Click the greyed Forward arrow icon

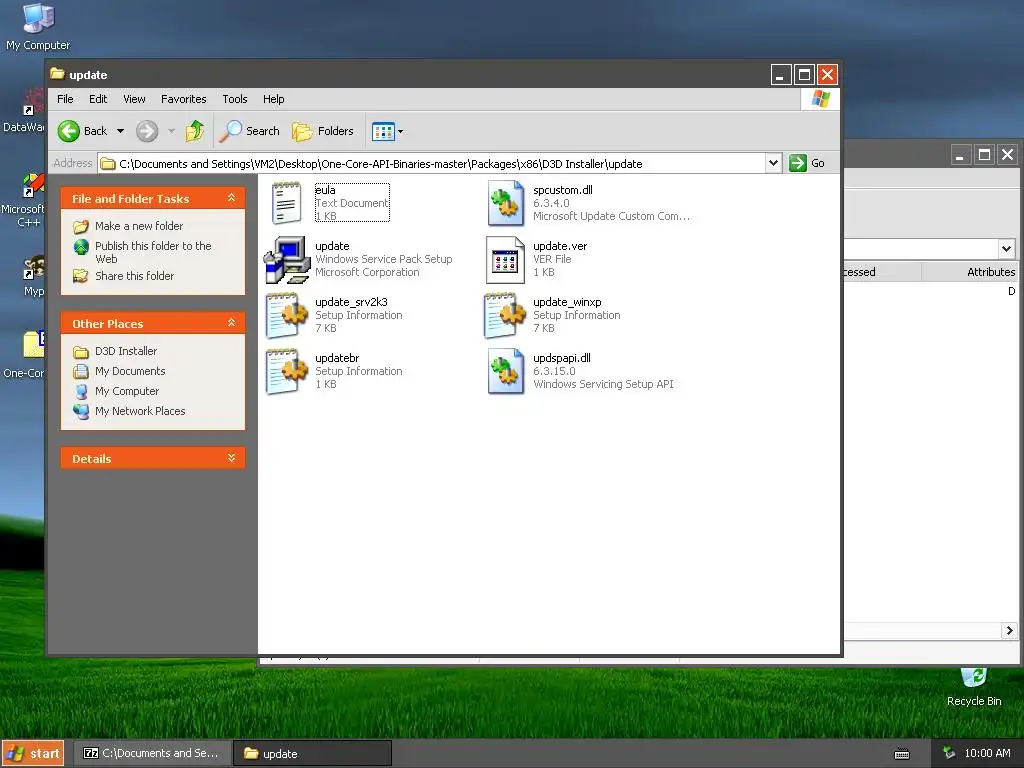[x=147, y=131]
